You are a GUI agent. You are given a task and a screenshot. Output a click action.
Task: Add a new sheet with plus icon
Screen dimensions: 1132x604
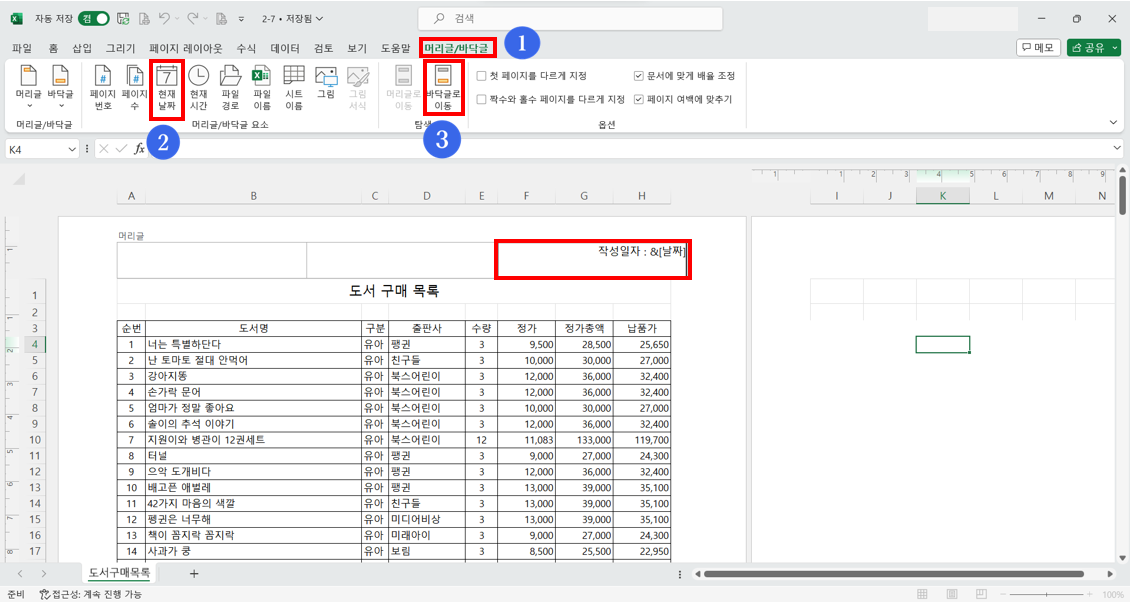point(193,574)
